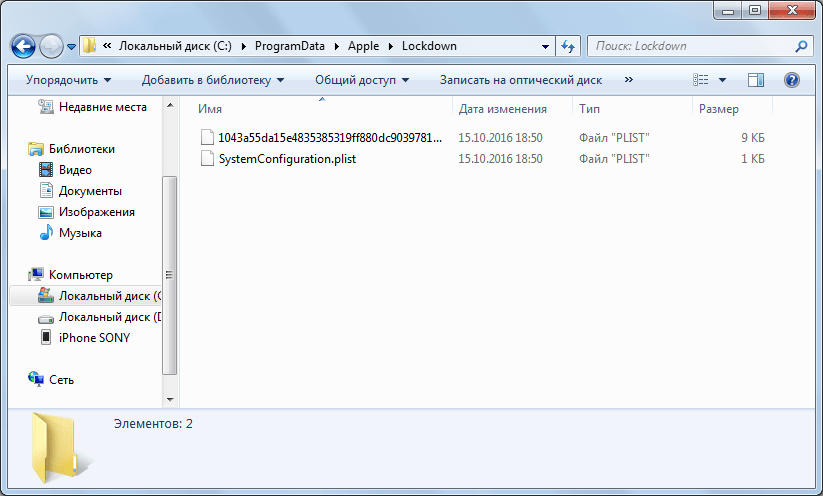Click Записать на оптический диск button
The image size is (823, 496).
520,80
